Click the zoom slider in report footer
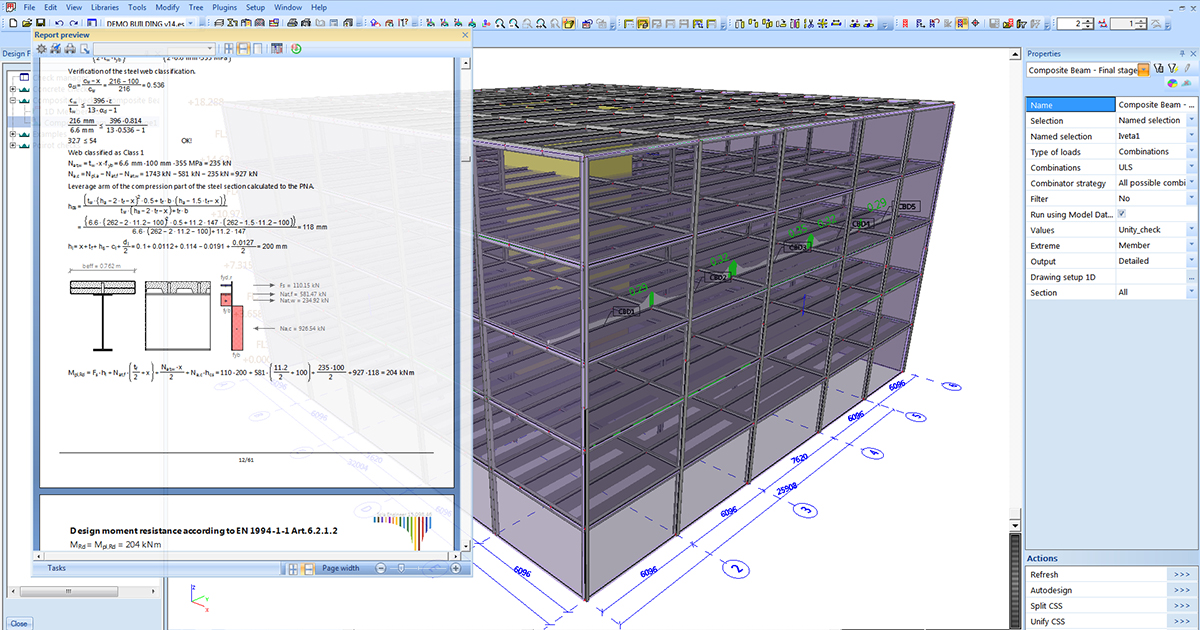 (401, 568)
